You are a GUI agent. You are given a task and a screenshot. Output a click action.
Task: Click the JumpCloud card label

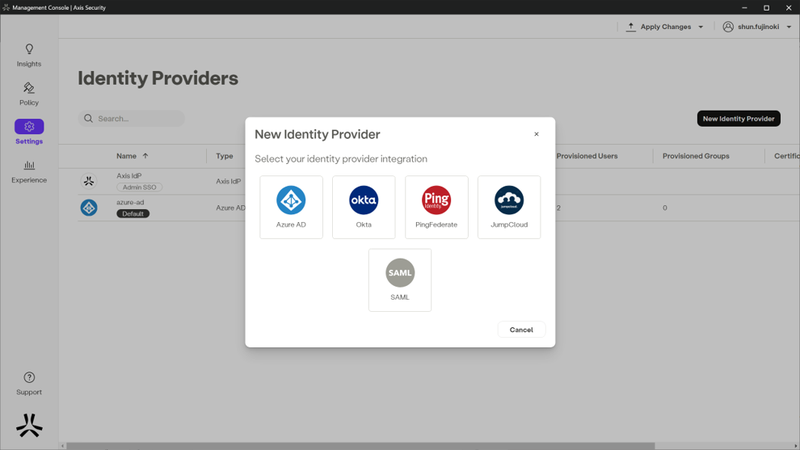pyautogui.click(x=509, y=224)
